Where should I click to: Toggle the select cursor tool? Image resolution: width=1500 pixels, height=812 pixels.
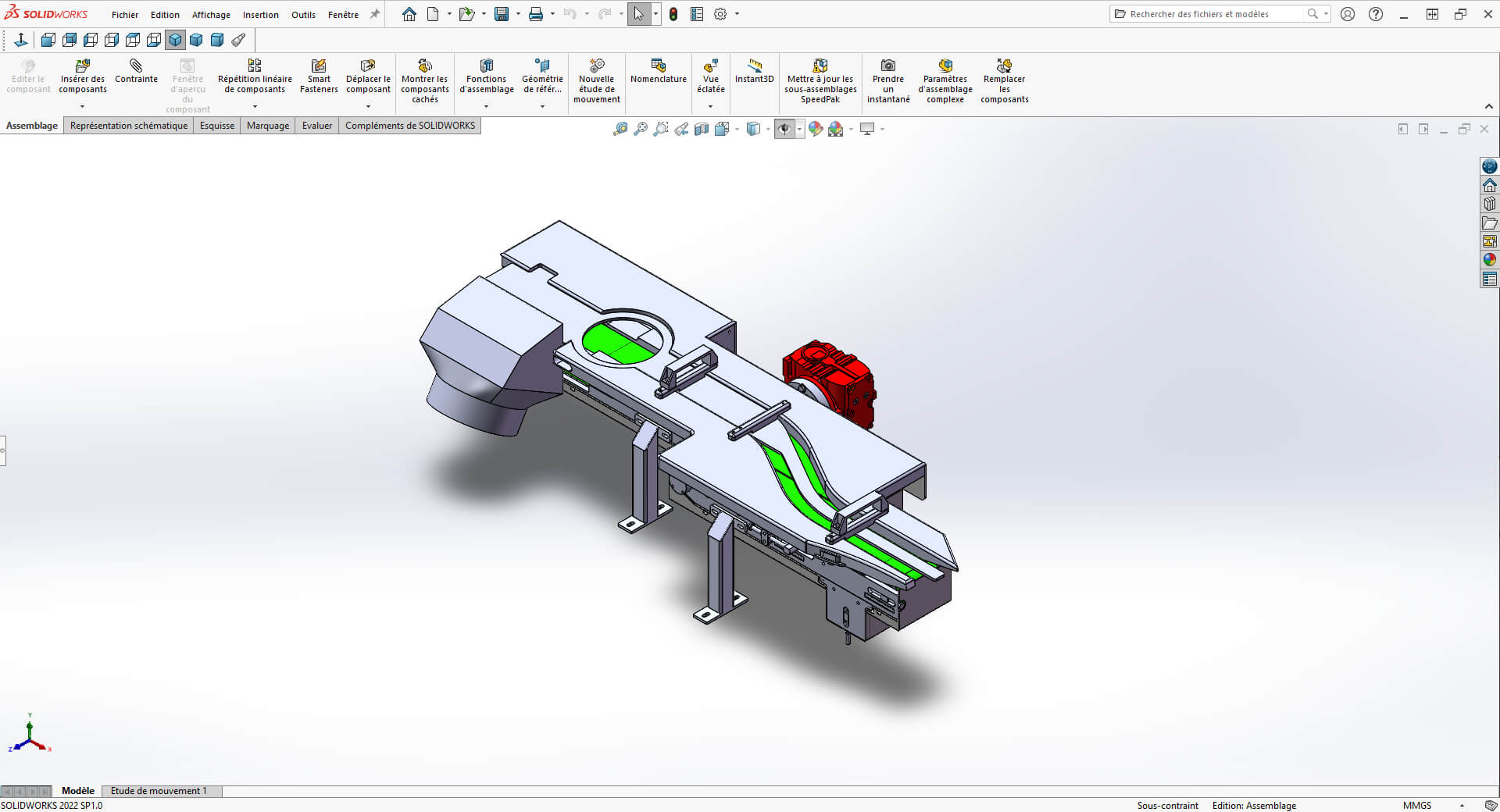(x=638, y=14)
